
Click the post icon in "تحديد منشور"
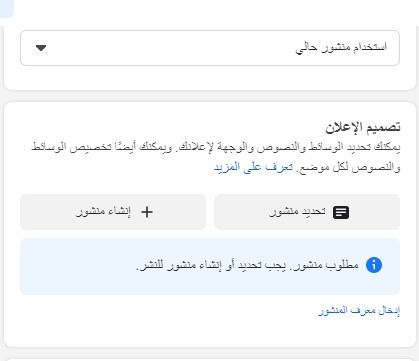[x=341, y=212]
